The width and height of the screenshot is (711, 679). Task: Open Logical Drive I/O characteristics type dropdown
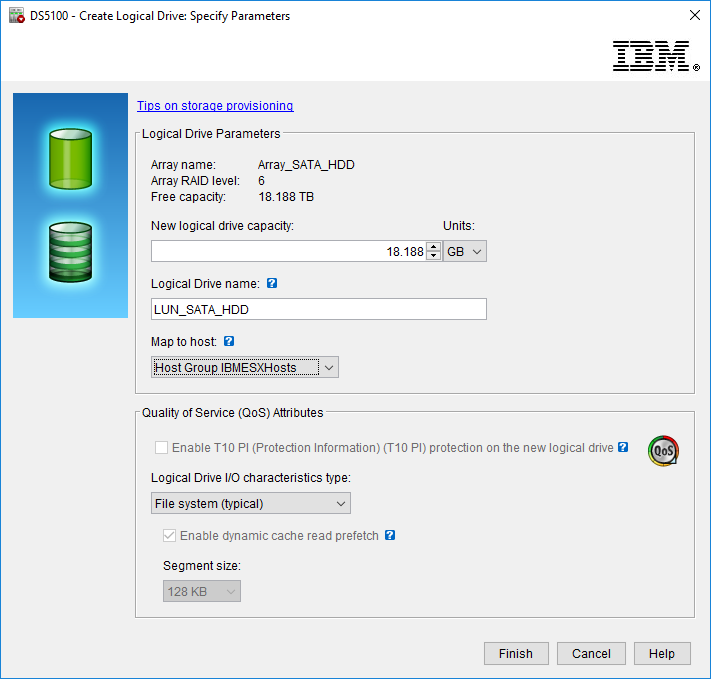coord(251,503)
